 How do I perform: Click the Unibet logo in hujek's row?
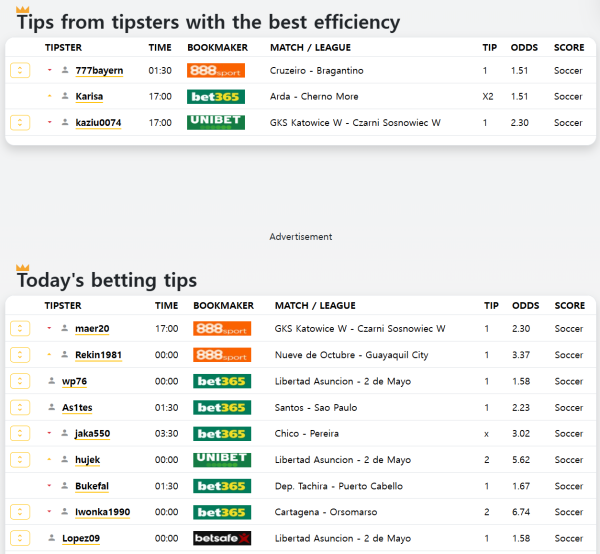221,460
